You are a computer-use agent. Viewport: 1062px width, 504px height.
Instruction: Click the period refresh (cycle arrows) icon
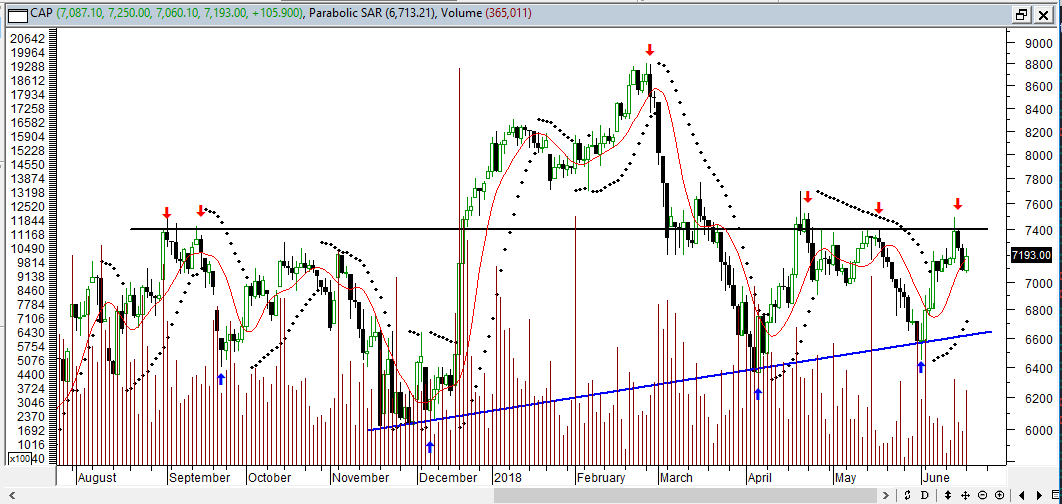click(x=908, y=495)
